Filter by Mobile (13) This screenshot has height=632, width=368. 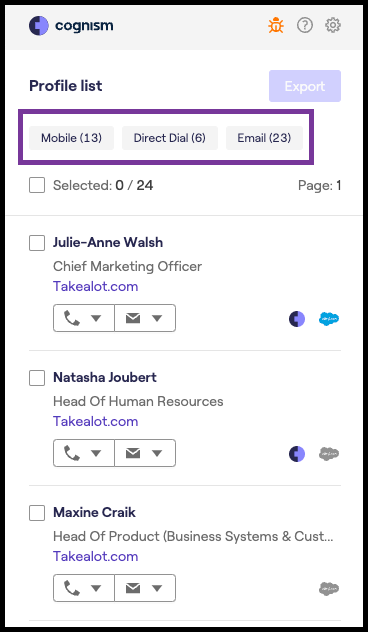pyautogui.click(x=71, y=138)
